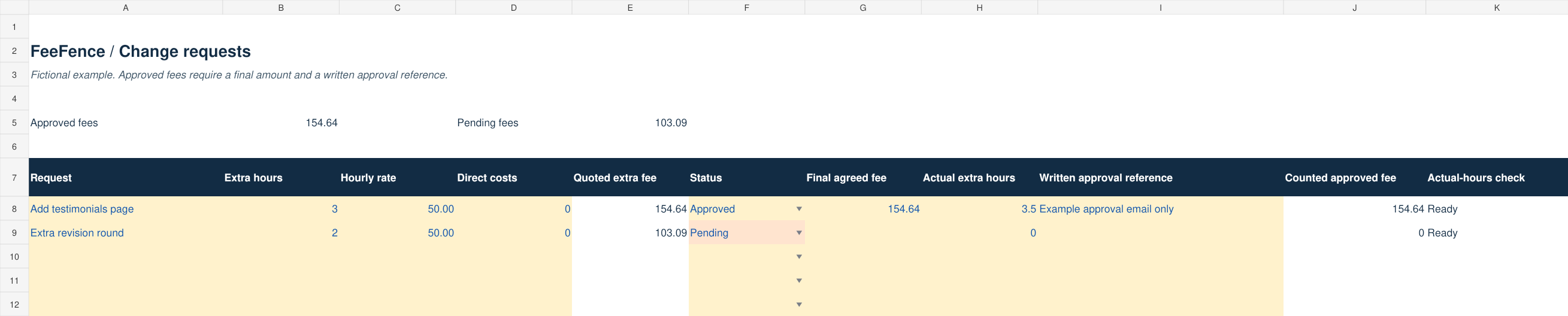This screenshot has height=316, width=1568.
Task: Select actual extra hours value 3.5
Action: pos(979,209)
